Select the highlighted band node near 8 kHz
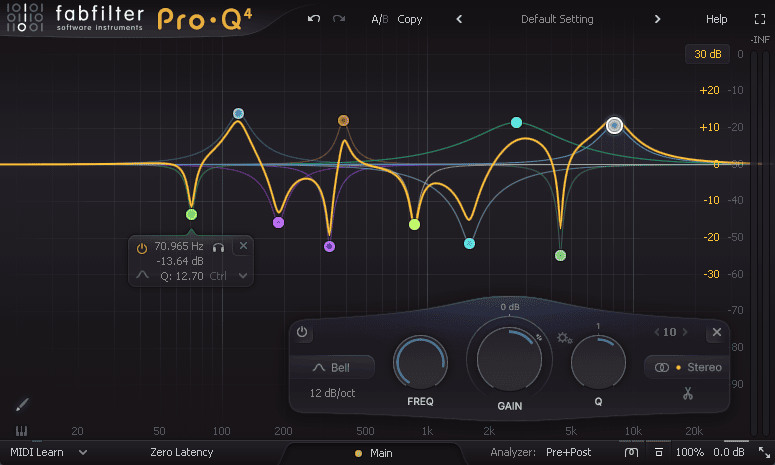Screen dimensions: 775x465 tap(614, 126)
